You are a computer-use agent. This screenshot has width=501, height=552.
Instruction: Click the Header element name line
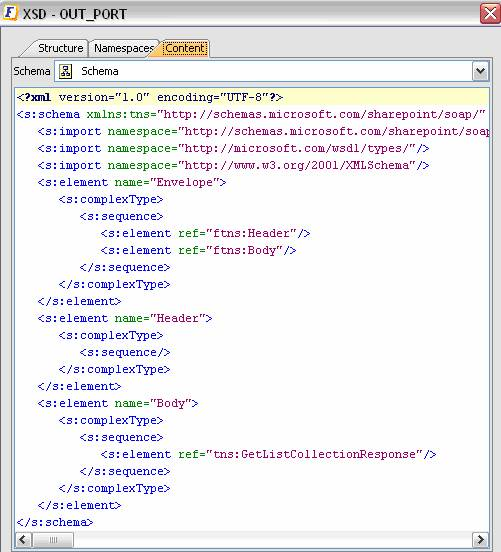(125, 318)
